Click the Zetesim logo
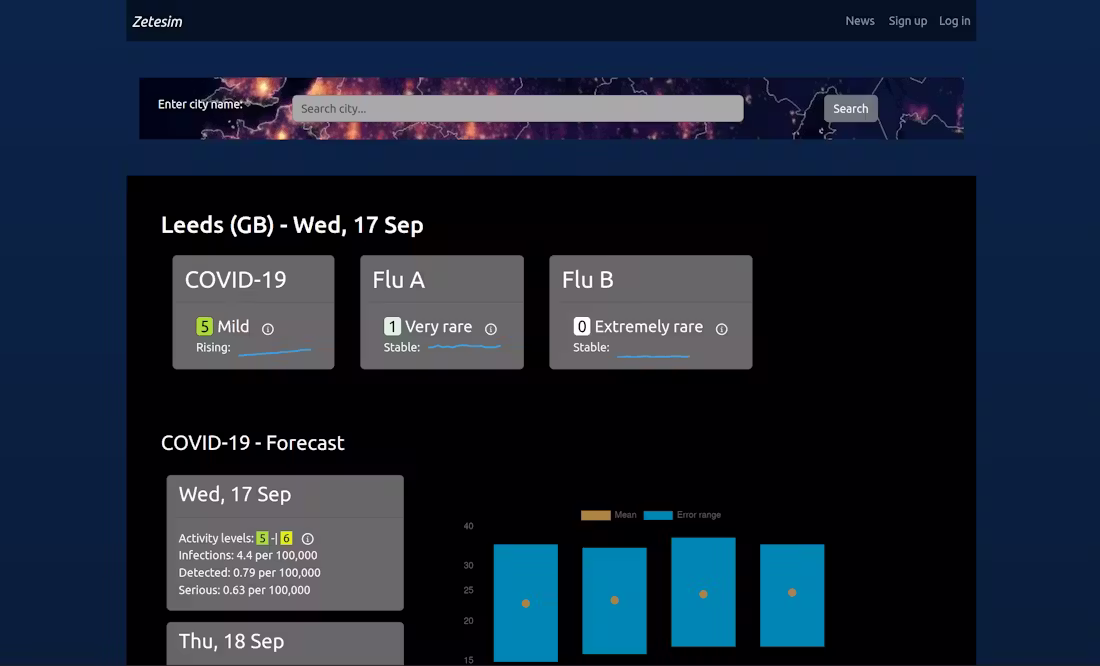The image size is (1100, 666). point(157,21)
